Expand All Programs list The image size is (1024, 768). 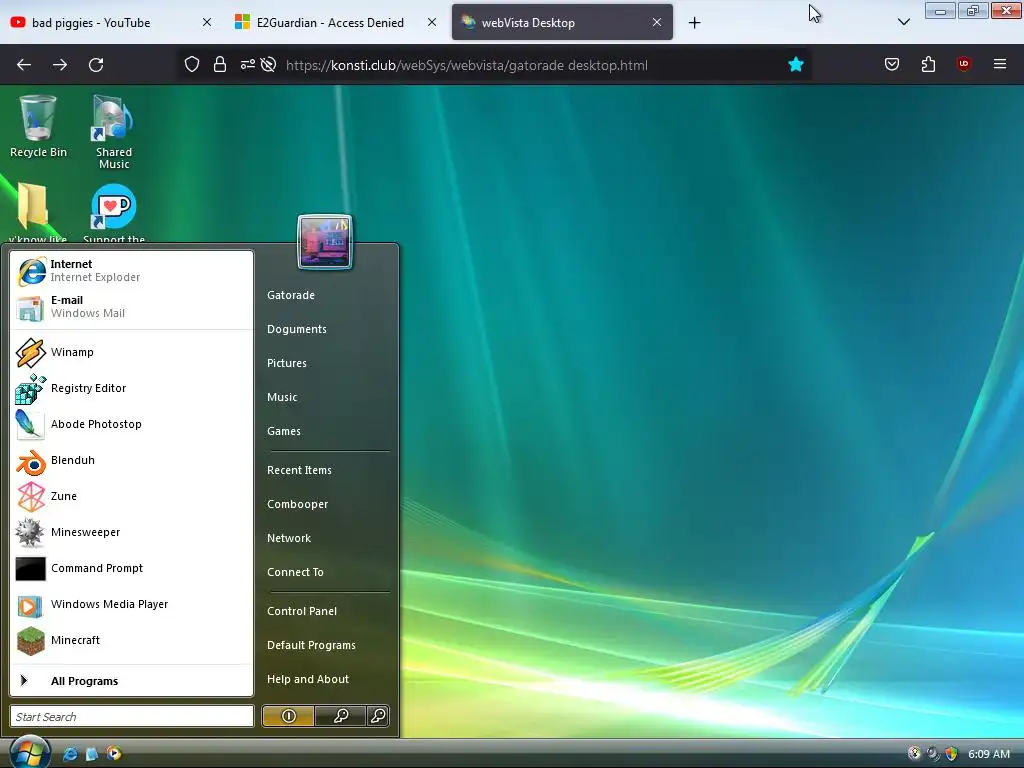(x=131, y=680)
